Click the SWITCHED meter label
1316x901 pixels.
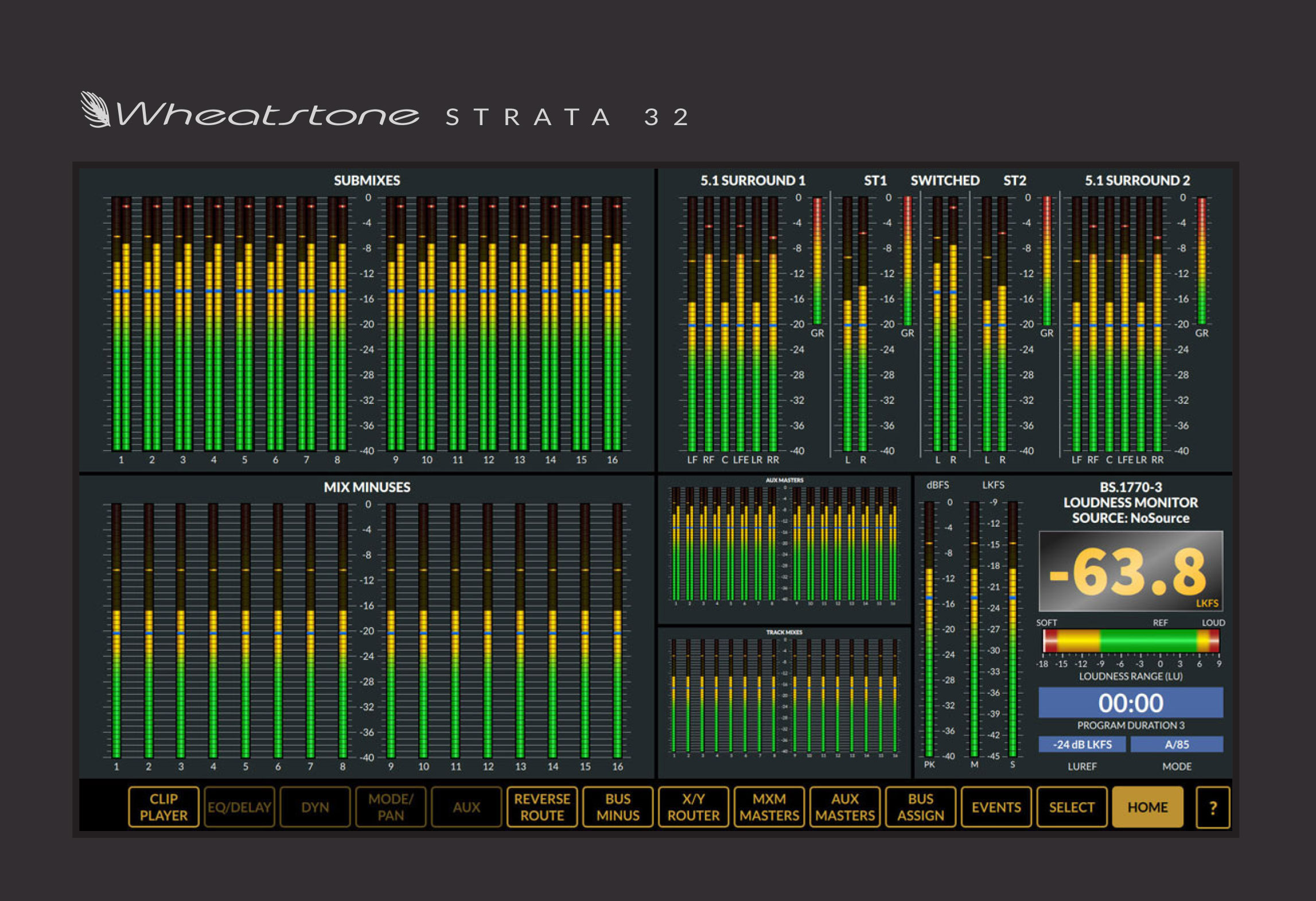point(945,180)
